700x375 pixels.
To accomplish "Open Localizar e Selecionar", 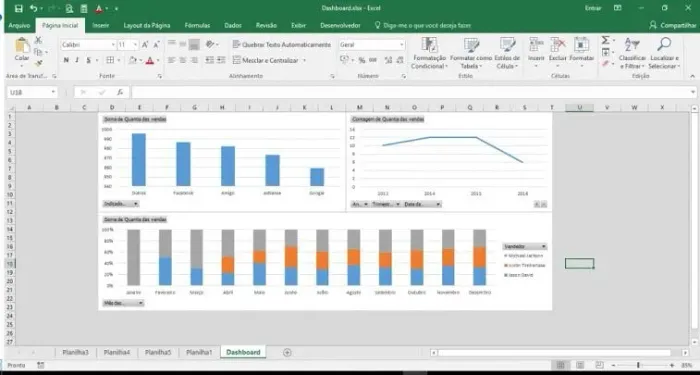I will [664, 53].
